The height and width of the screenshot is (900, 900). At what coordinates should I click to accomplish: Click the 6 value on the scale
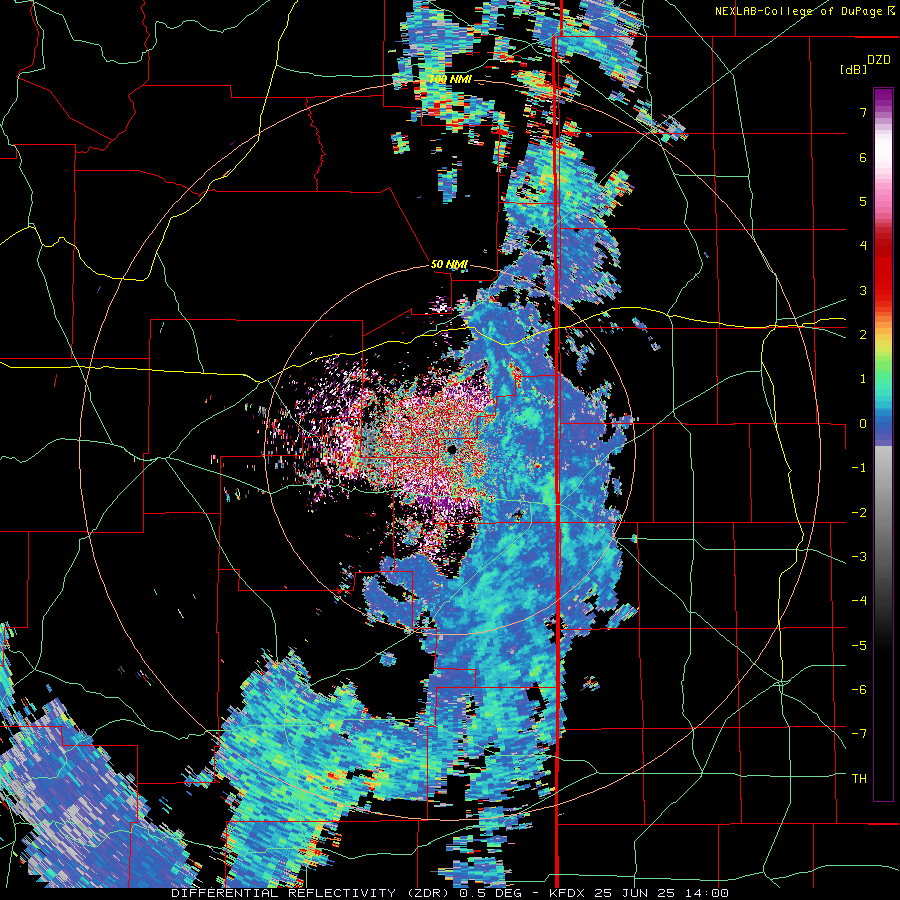tap(863, 157)
